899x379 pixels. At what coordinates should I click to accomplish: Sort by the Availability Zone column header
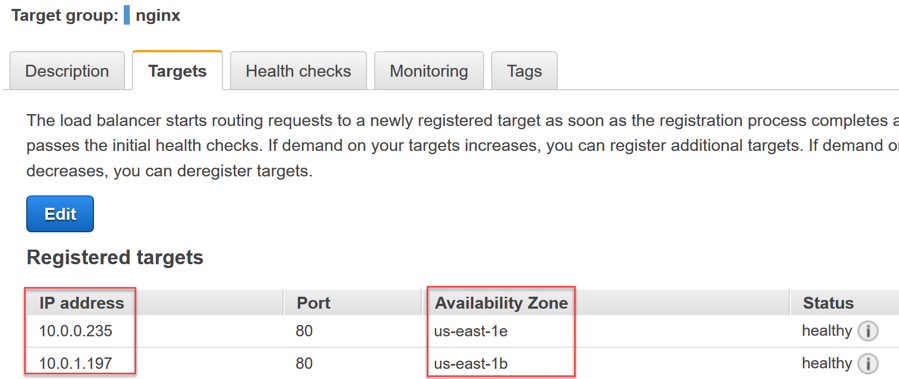coord(501,303)
